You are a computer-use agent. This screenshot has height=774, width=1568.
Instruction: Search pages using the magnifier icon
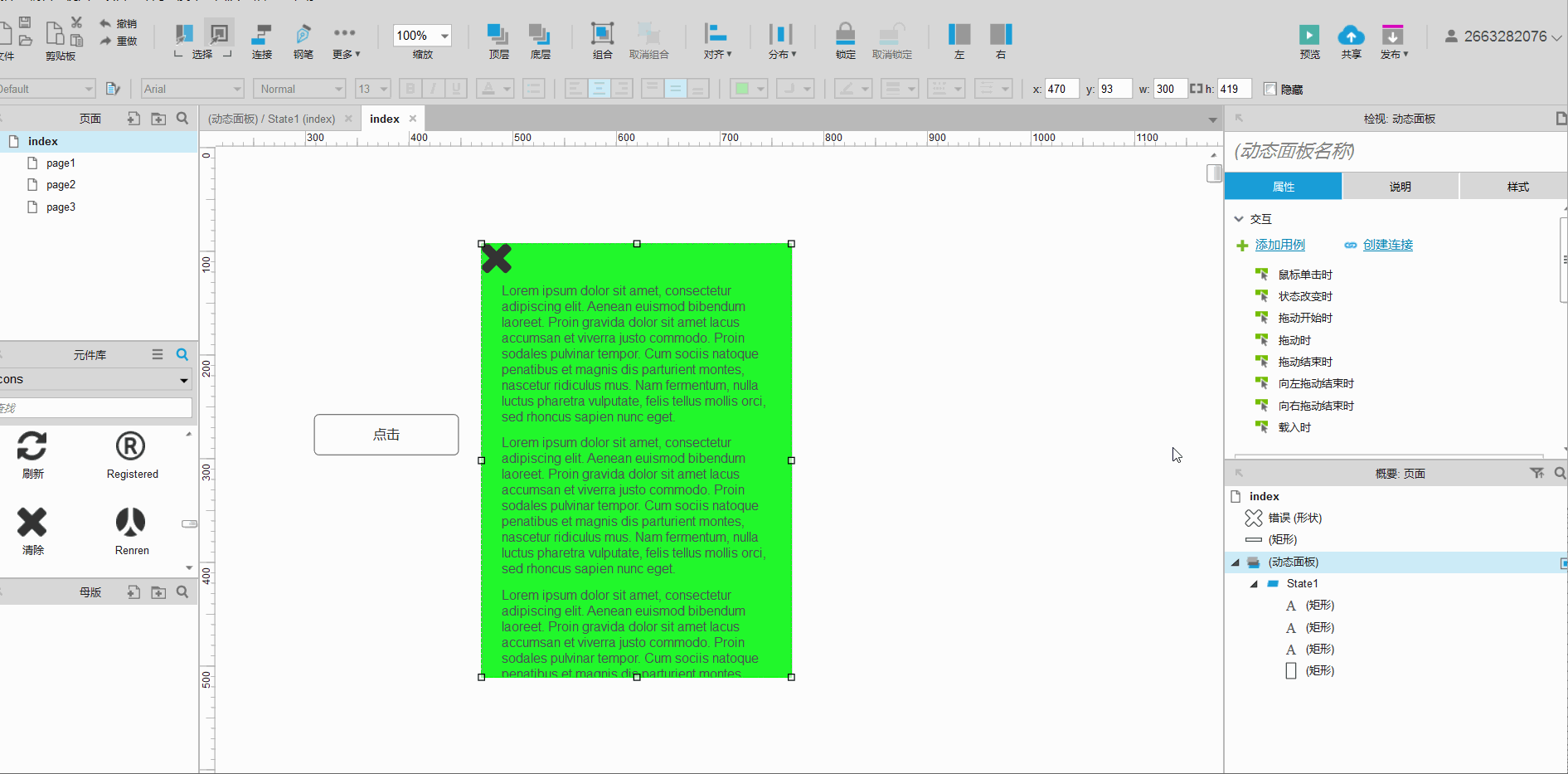click(182, 119)
